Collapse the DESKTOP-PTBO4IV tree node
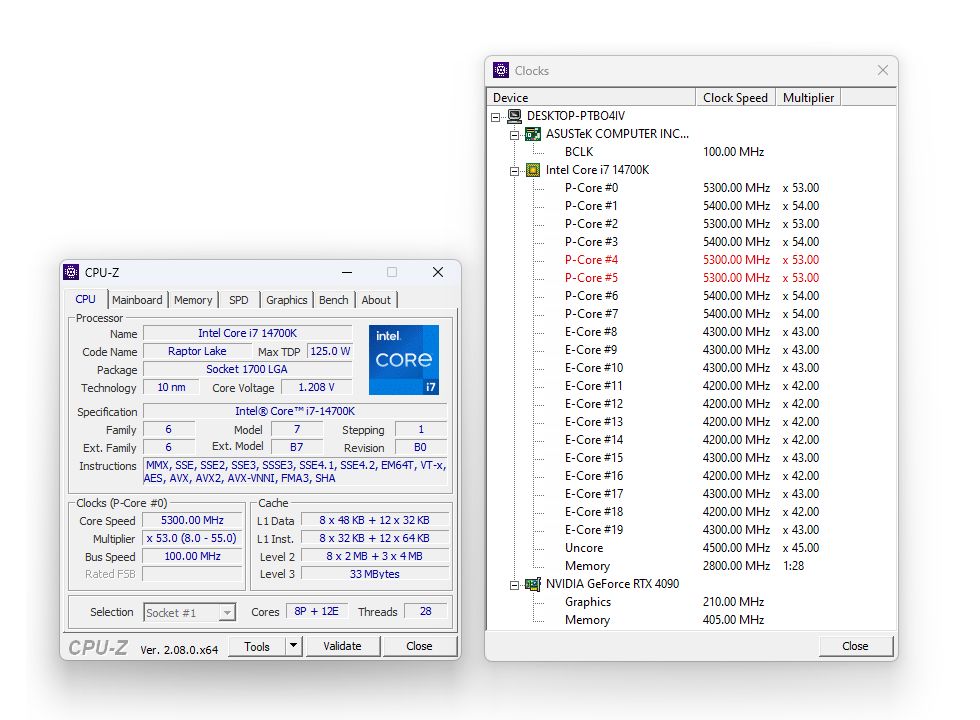This screenshot has height=720, width=980. (x=496, y=117)
